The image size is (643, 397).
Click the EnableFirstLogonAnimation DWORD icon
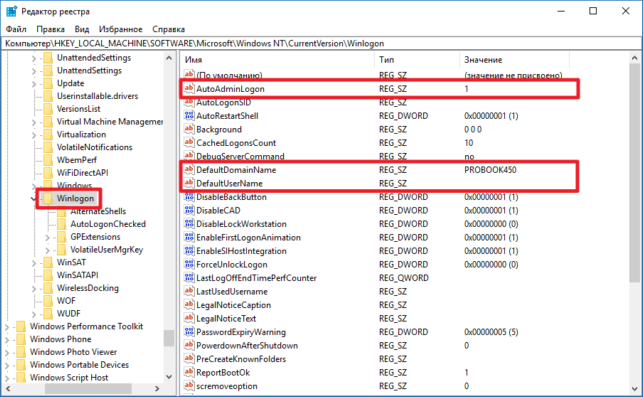click(189, 237)
